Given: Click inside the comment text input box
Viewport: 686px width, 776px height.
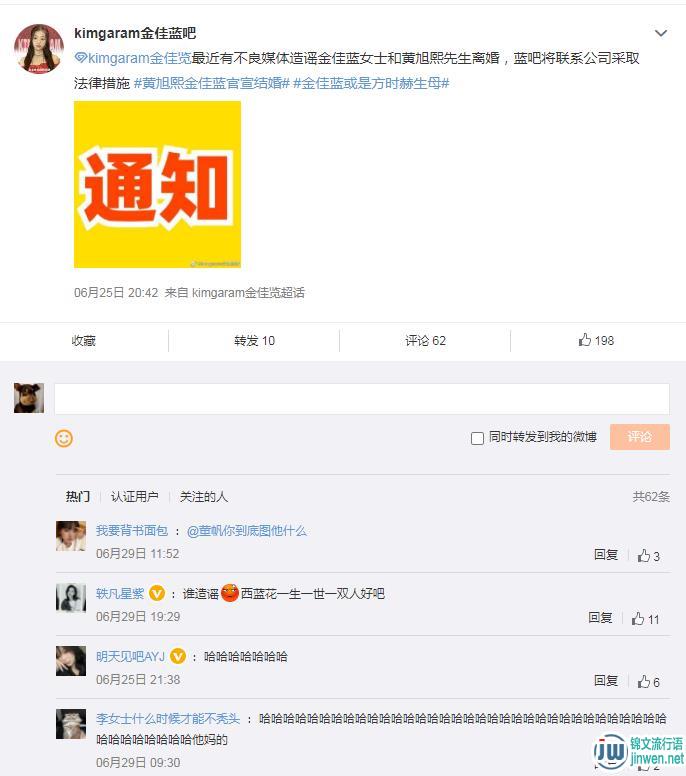Looking at the screenshot, I should click(x=362, y=398).
